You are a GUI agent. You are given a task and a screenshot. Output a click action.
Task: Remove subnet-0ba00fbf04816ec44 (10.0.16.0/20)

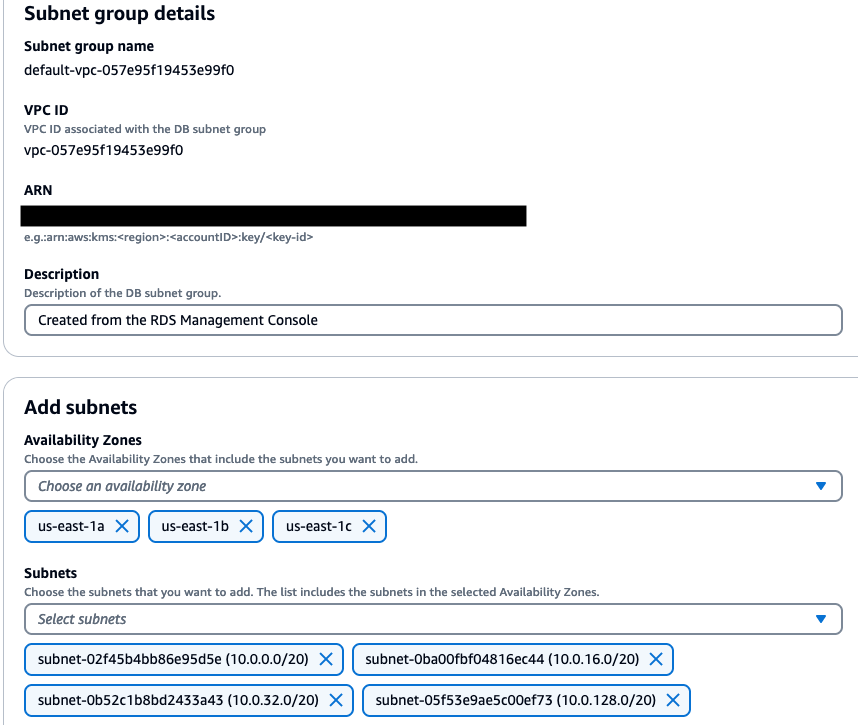[656, 659]
